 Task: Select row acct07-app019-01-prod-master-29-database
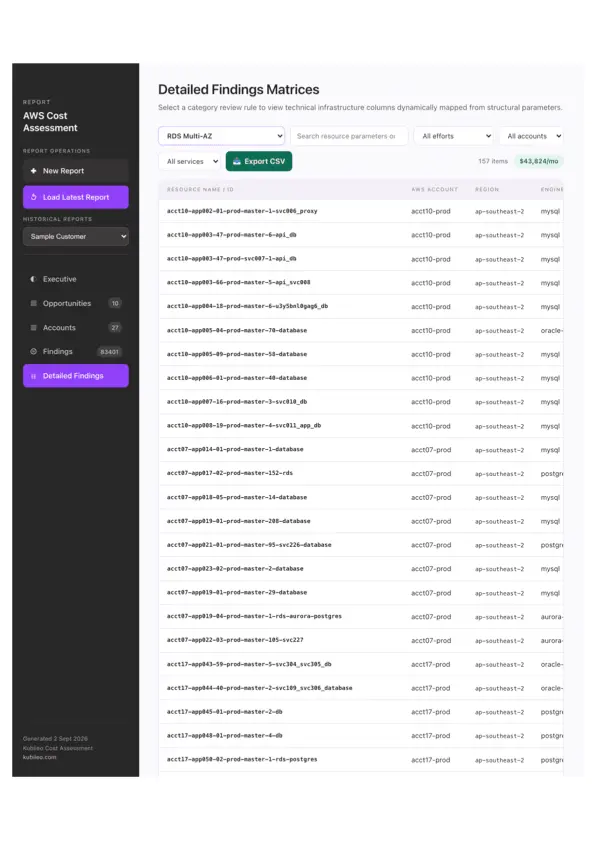point(361,593)
